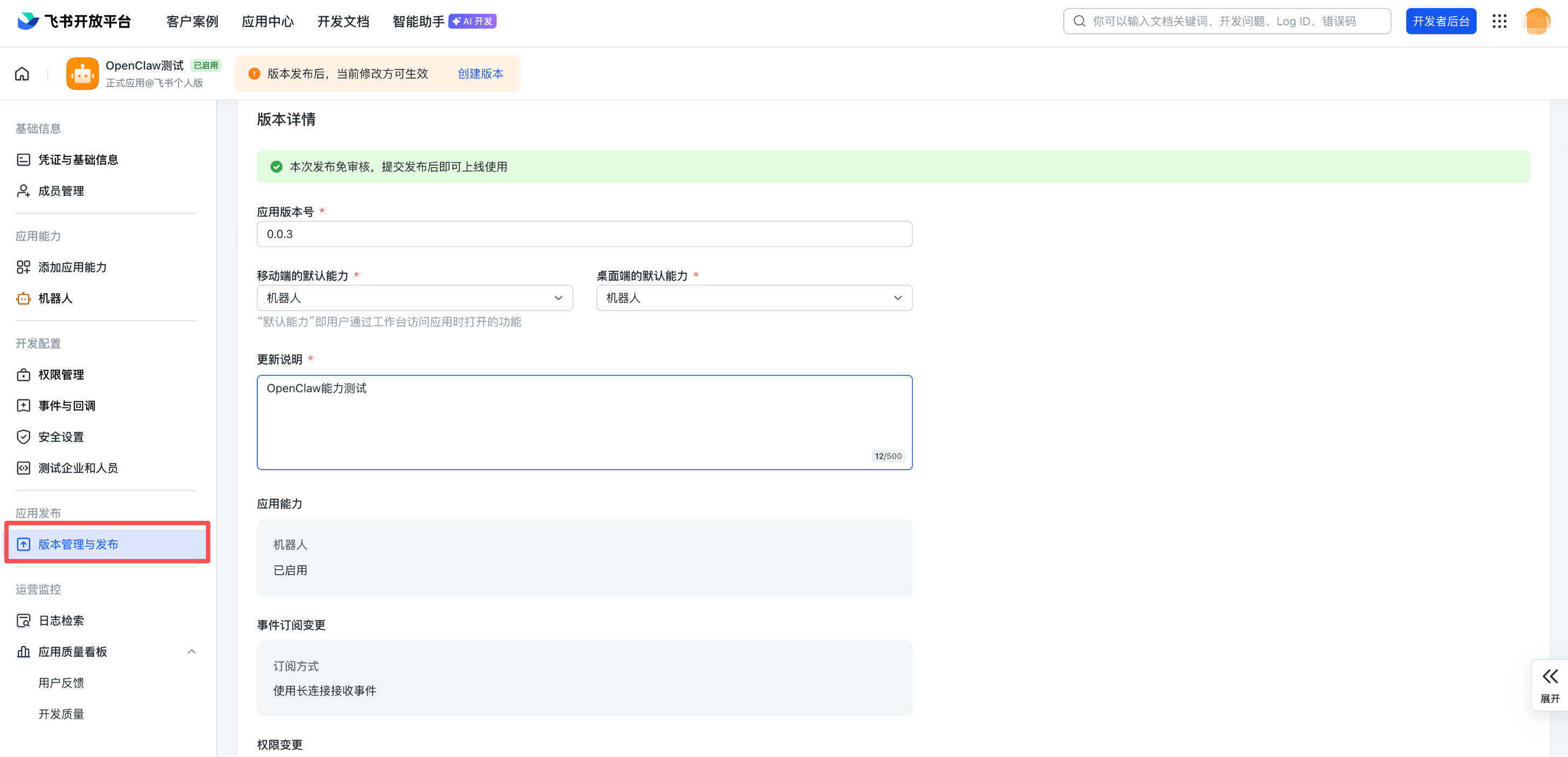Screen dimensions: 1568x757
Task: Click the 创建版本 link
Action: click(x=480, y=74)
